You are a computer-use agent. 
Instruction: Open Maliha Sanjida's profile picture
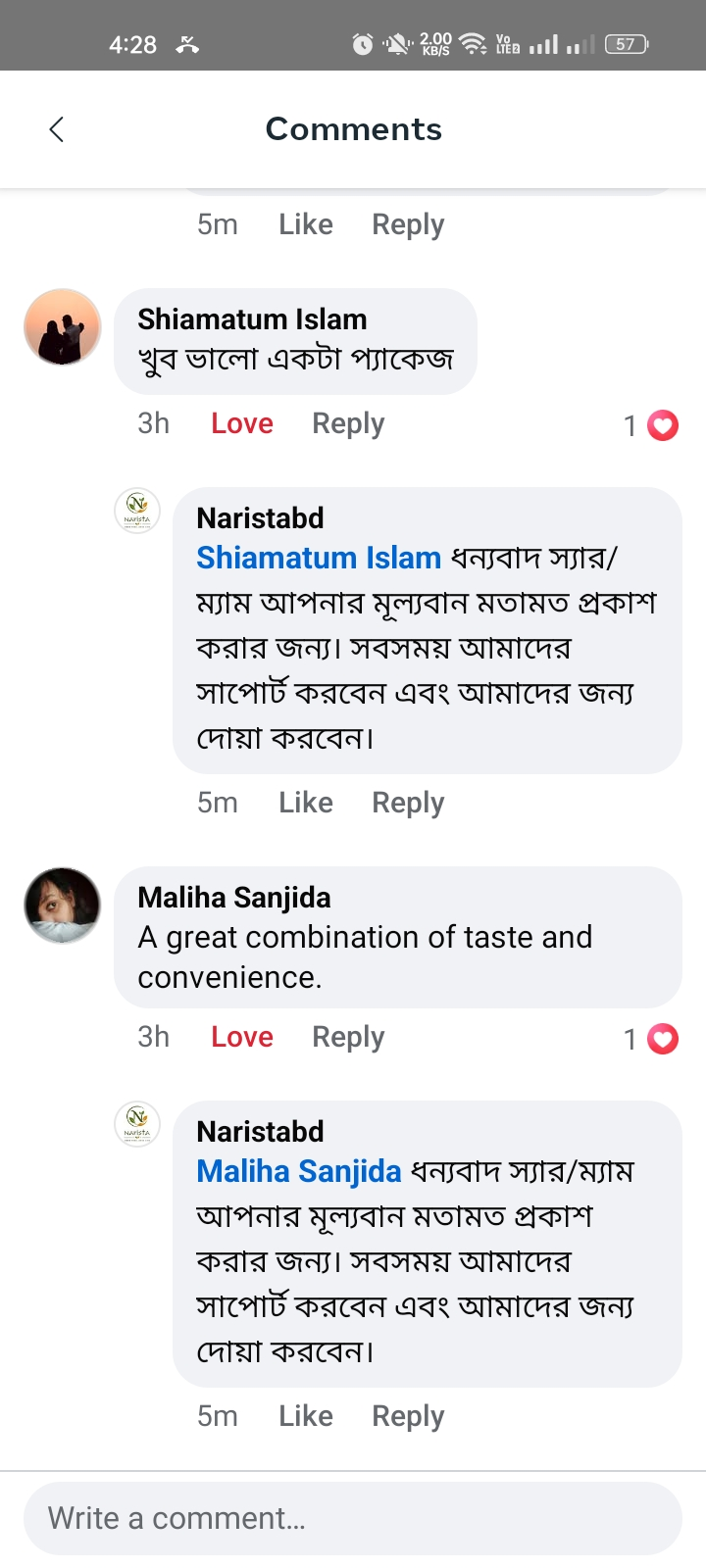coord(63,906)
